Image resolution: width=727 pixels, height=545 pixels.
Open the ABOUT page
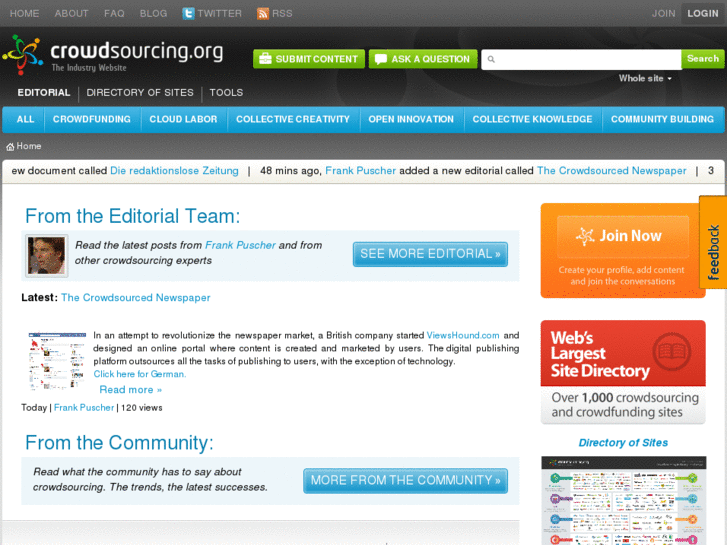[x=71, y=13]
